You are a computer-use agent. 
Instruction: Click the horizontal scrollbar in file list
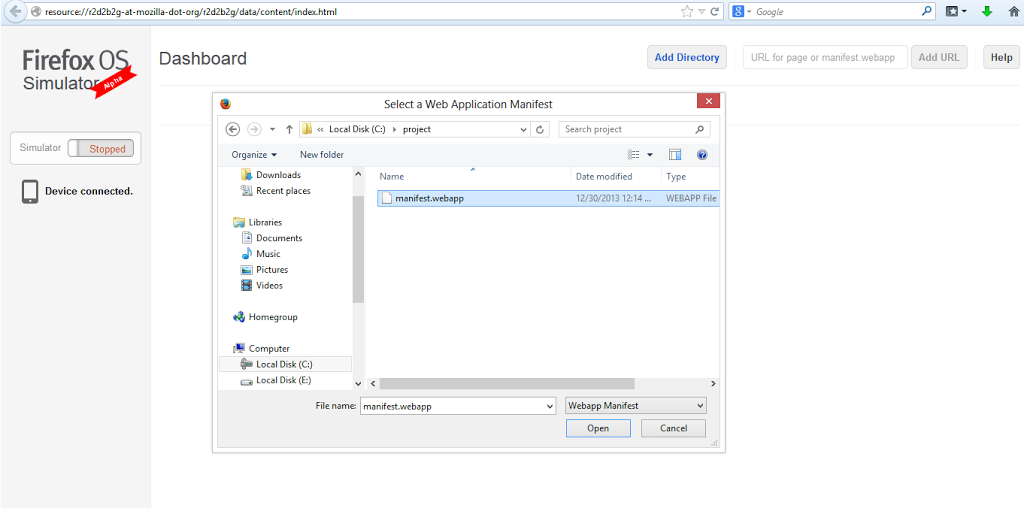[507, 383]
